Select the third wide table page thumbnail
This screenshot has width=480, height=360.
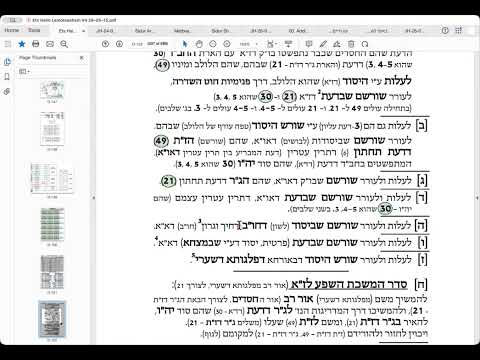click(52, 178)
